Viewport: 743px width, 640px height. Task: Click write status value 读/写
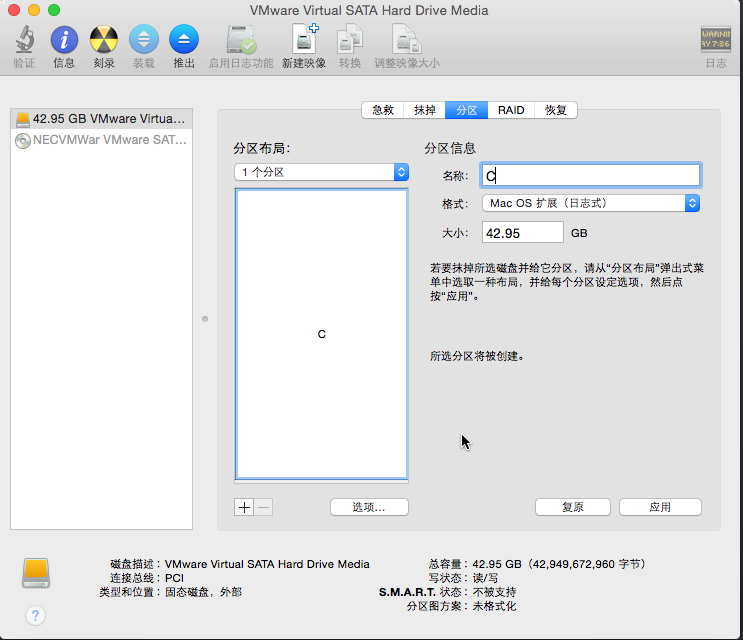[485, 578]
